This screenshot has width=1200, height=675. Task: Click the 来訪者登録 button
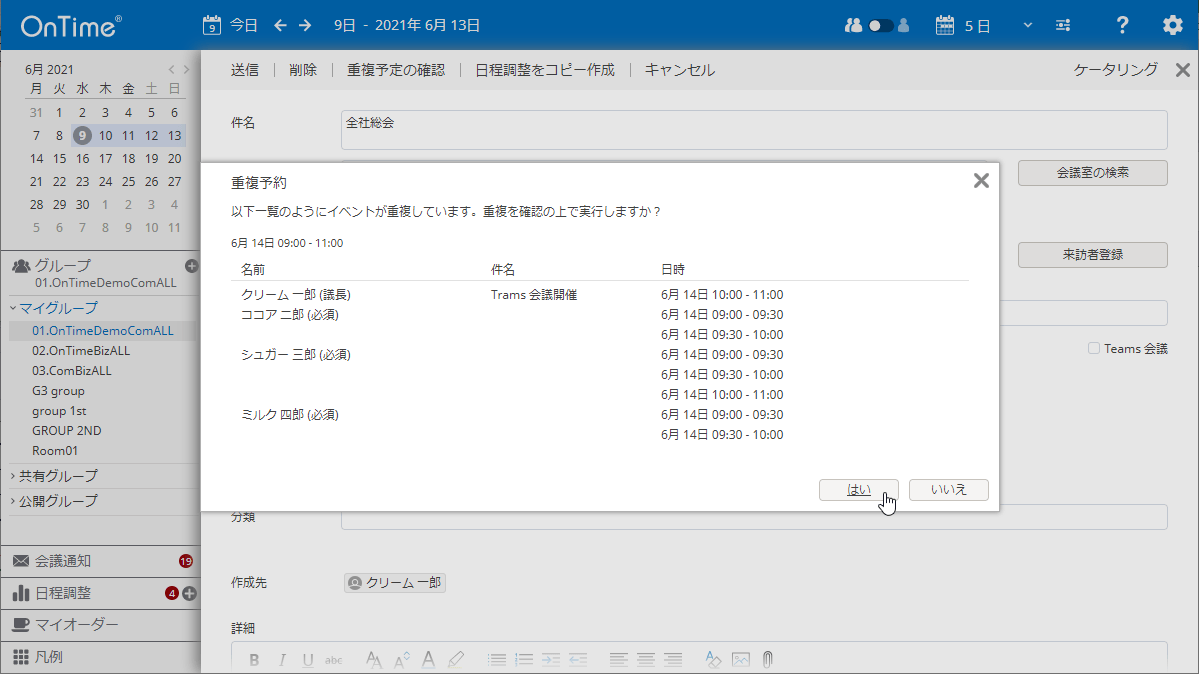click(x=1092, y=254)
